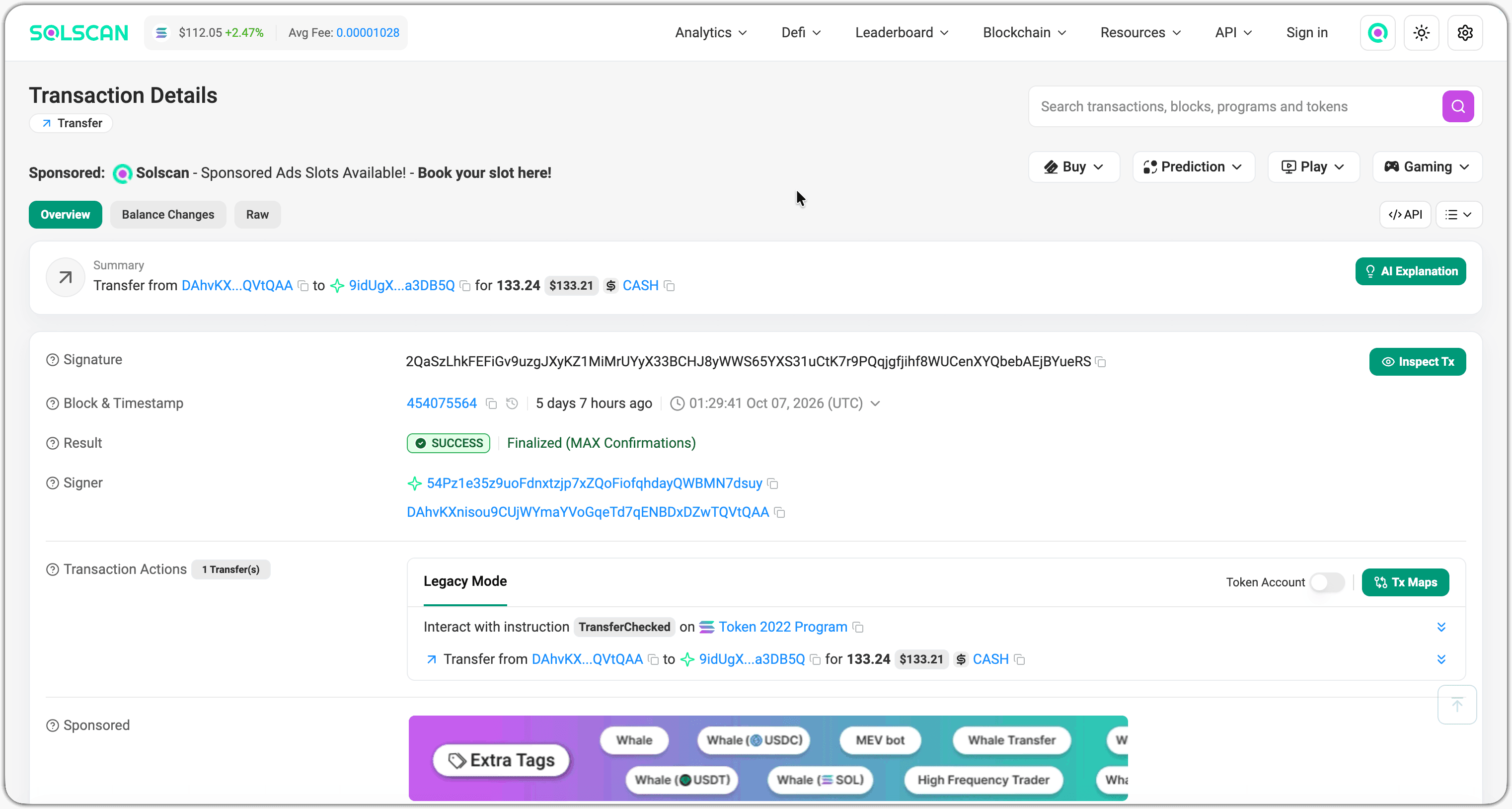Screen dimensions: 1512x809
Task: Click the search transactions input field
Action: [1235, 106]
